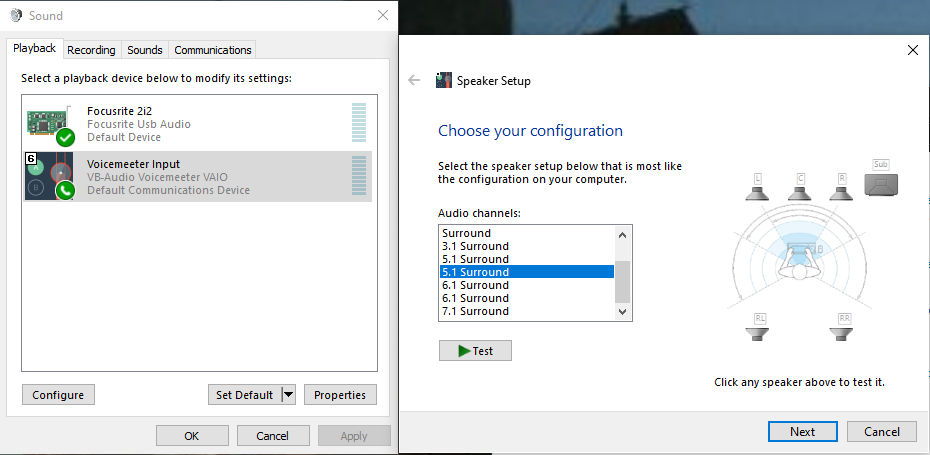Select the second 6.1 Surround entry

pyautogui.click(x=527, y=298)
